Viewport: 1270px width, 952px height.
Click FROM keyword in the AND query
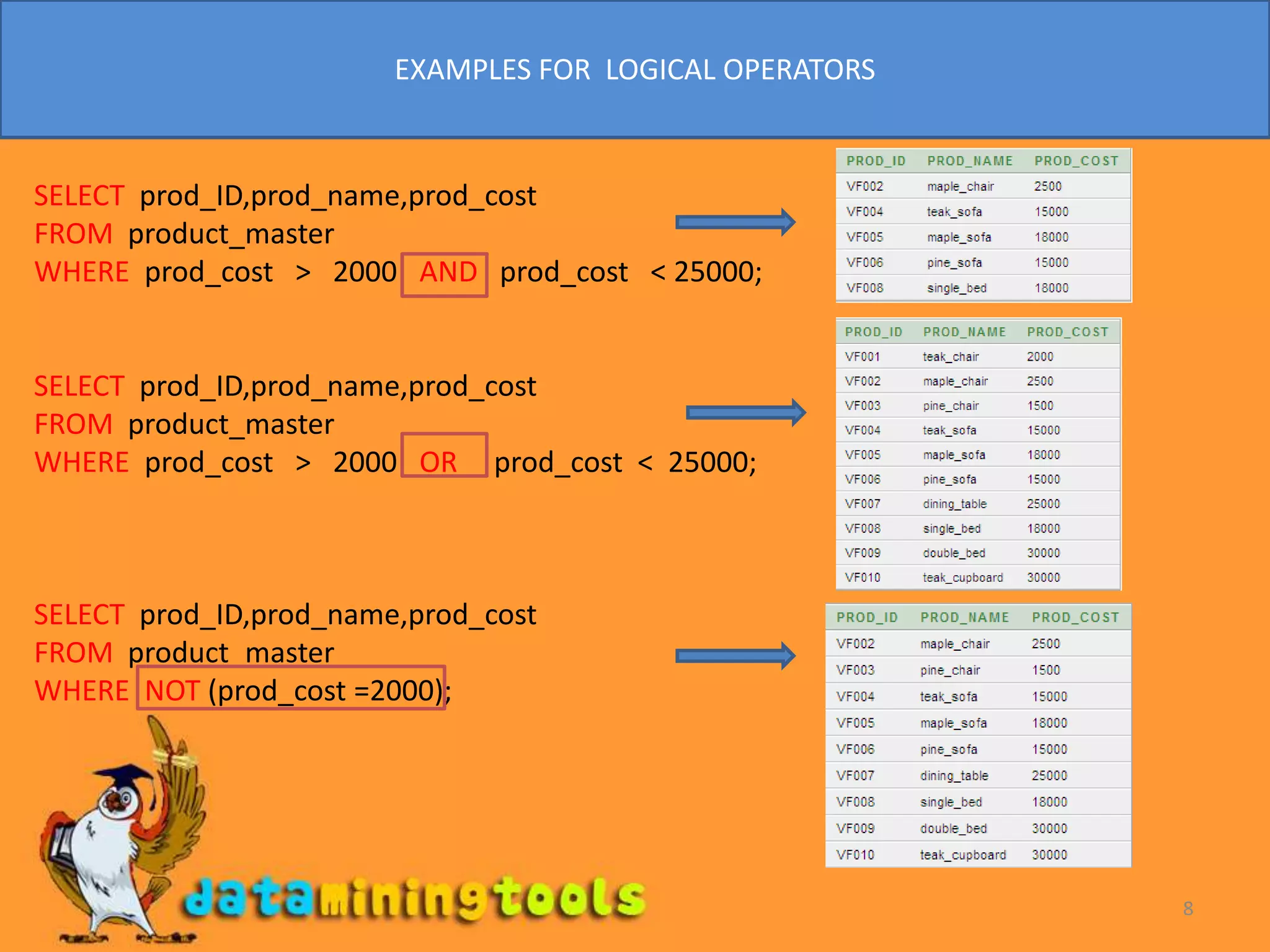tap(73, 234)
